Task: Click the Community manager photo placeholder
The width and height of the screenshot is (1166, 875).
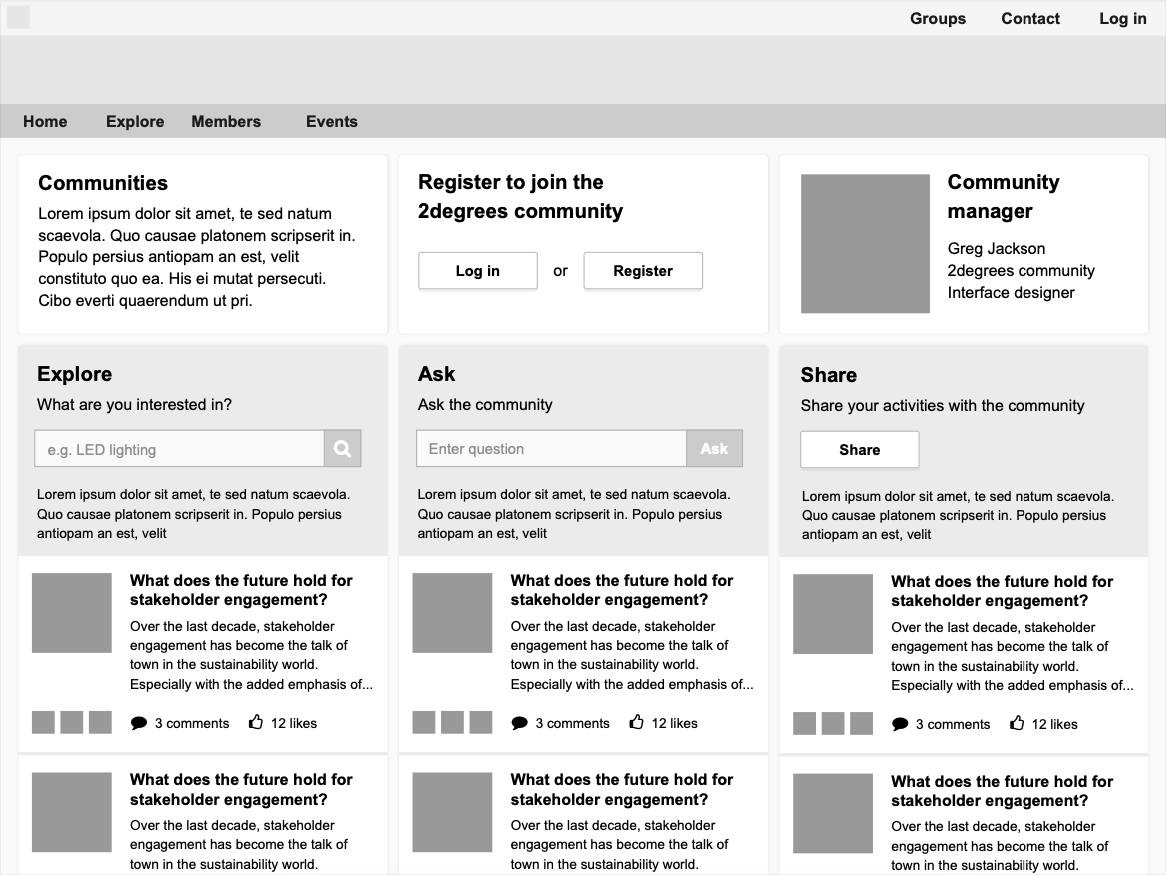Action: (x=865, y=243)
